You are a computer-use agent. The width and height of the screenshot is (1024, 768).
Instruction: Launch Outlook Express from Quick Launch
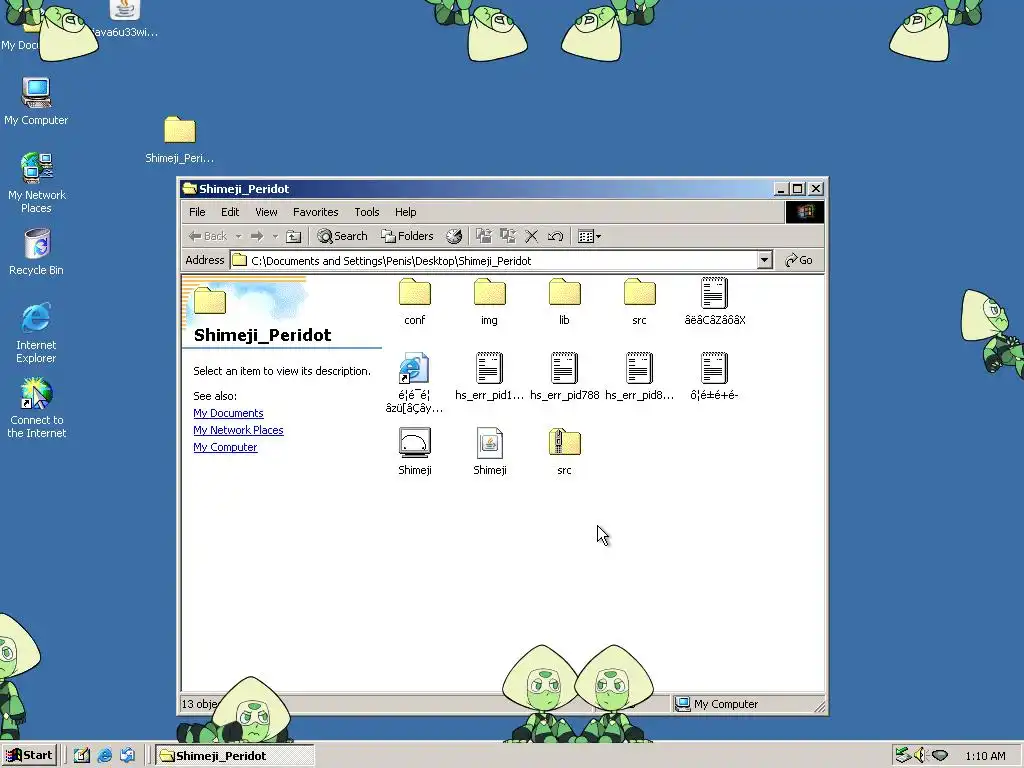[x=127, y=756]
